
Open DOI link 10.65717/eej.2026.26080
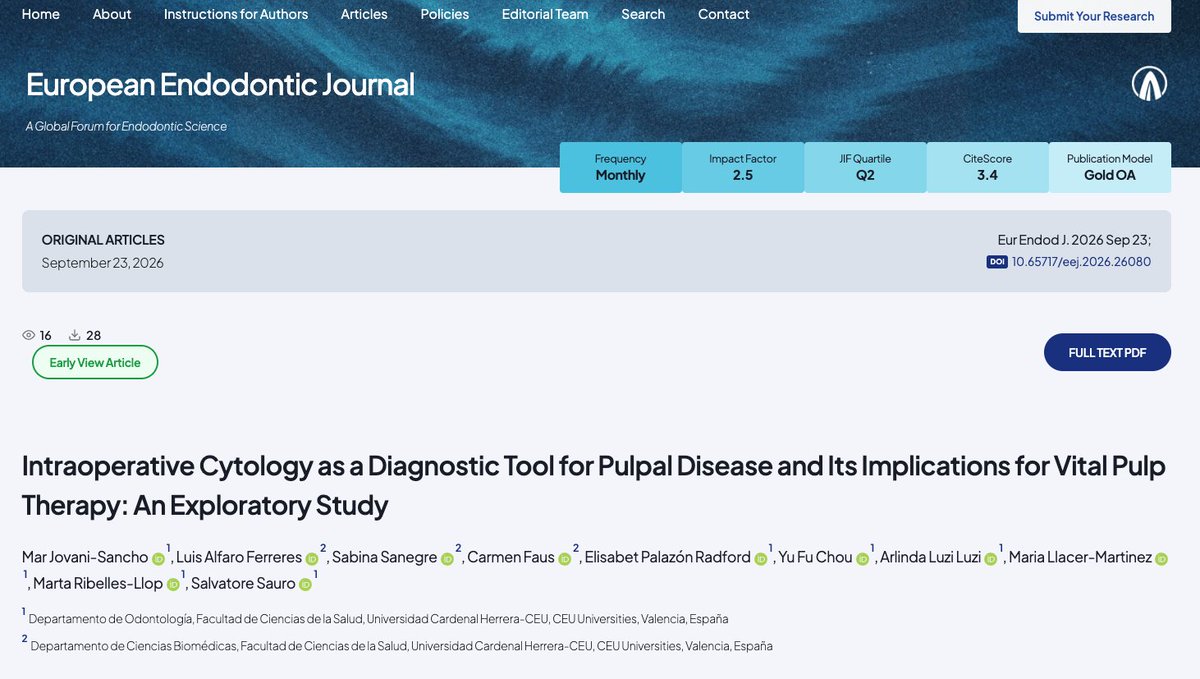tap(1081, 262)
